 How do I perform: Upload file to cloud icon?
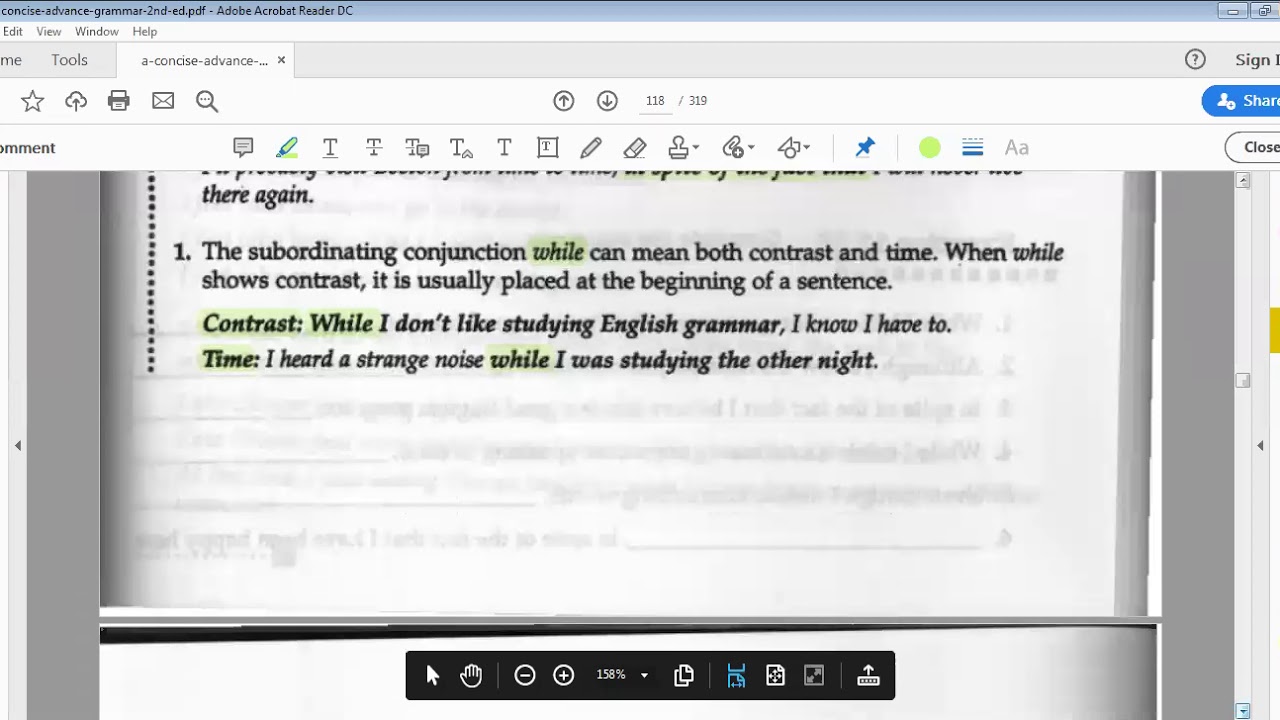click(76, 101)
